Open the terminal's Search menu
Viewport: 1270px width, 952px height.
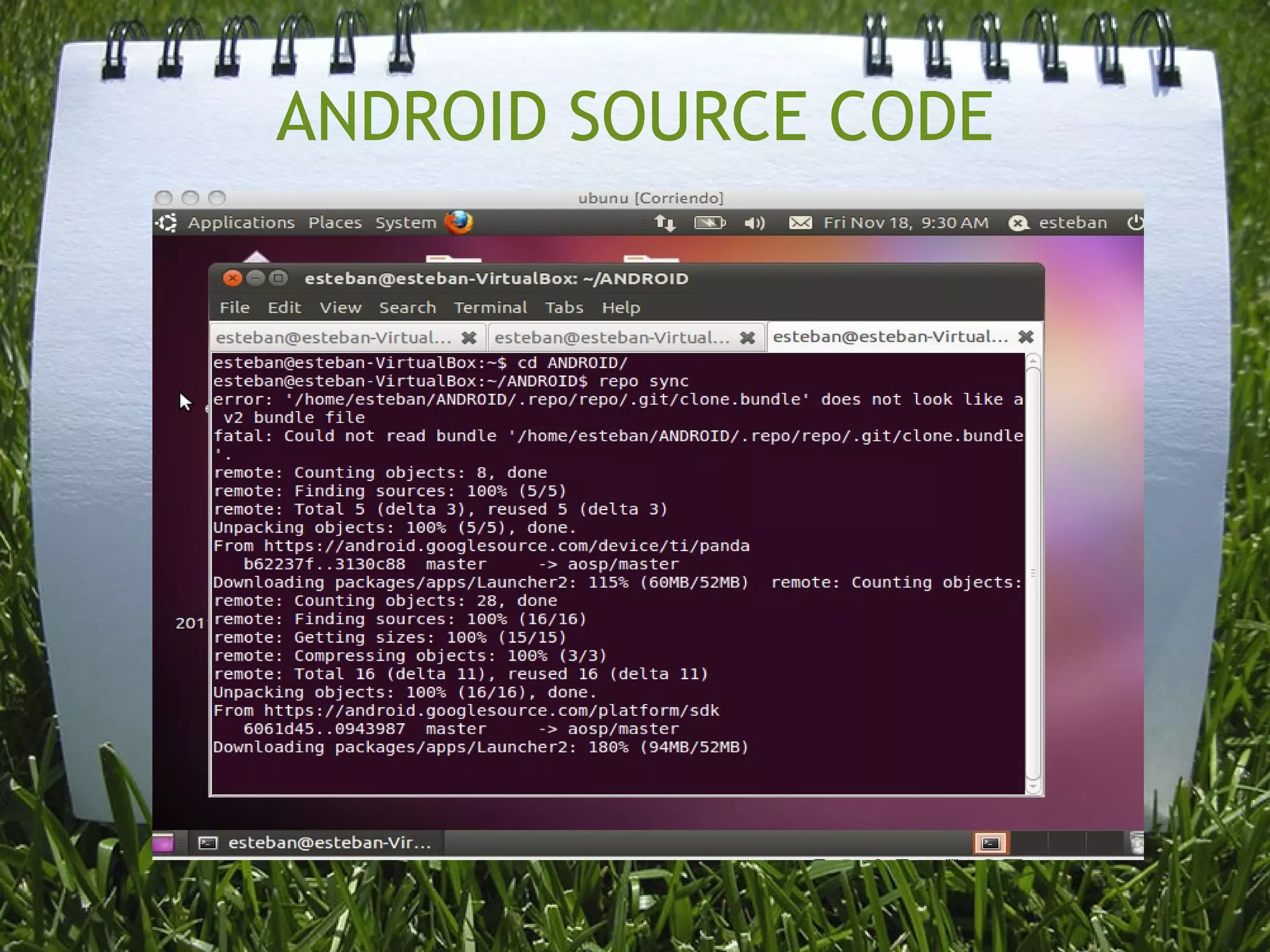(x=407, y=307)
